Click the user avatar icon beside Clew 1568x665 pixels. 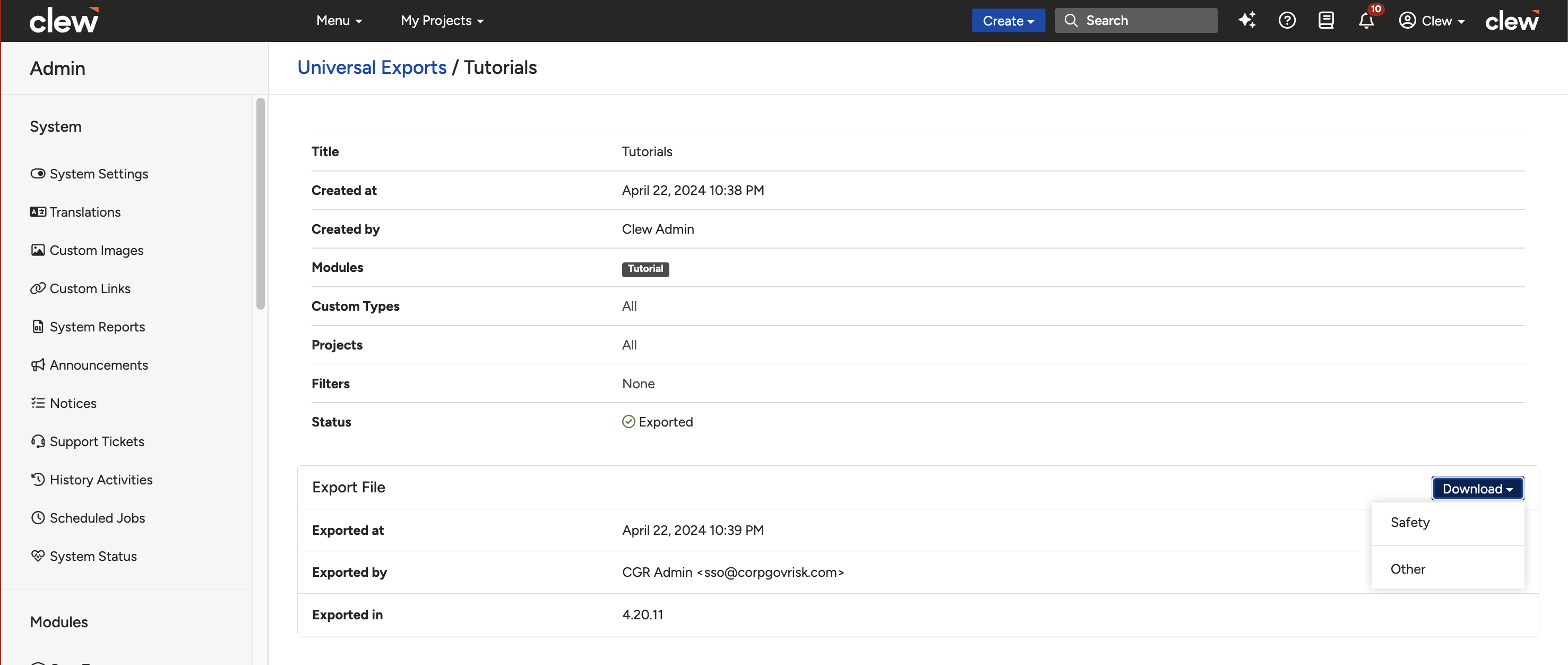pyautogui.click(x=1407, y=20)
